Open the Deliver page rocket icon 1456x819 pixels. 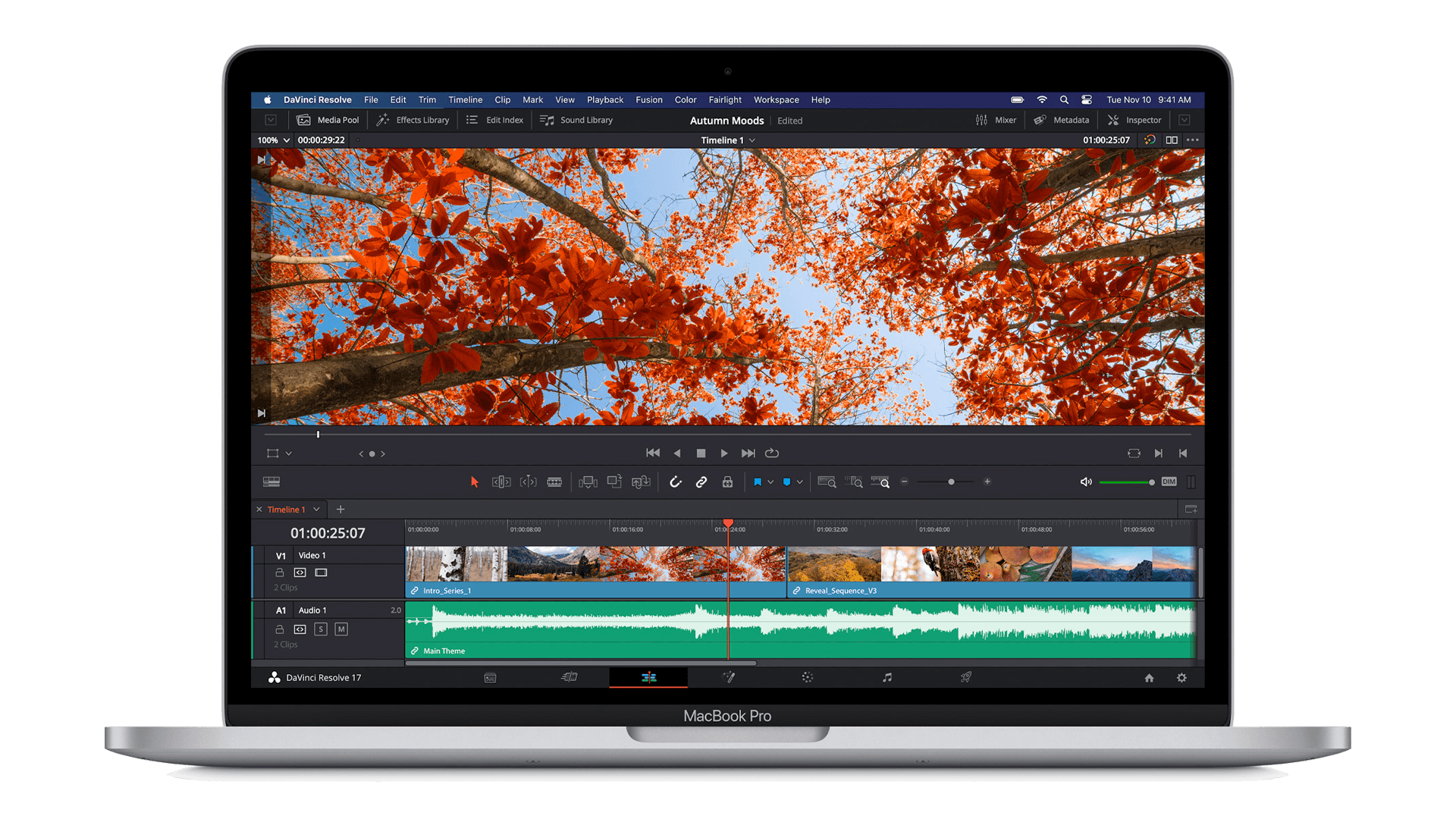[x=966, y=677]
